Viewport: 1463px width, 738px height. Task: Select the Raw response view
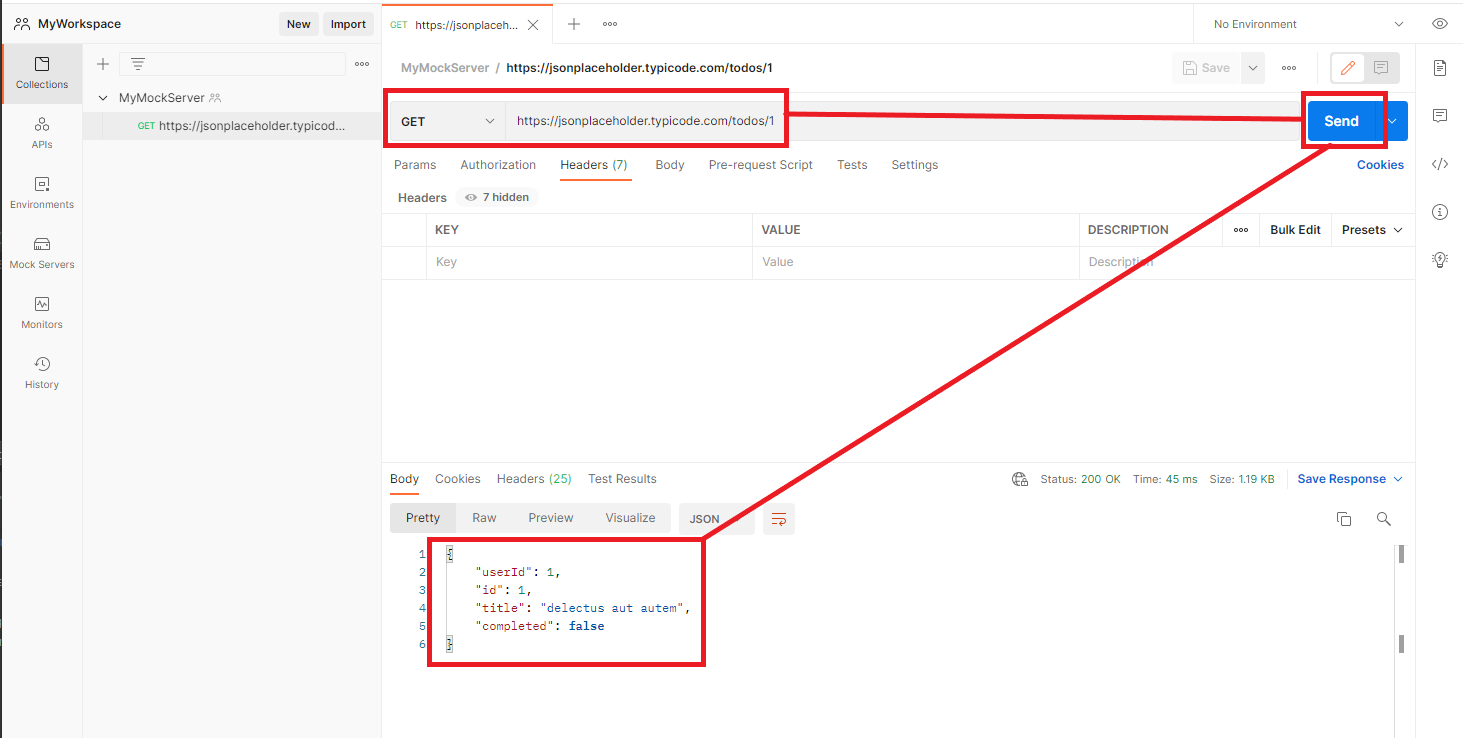point(484,518)
